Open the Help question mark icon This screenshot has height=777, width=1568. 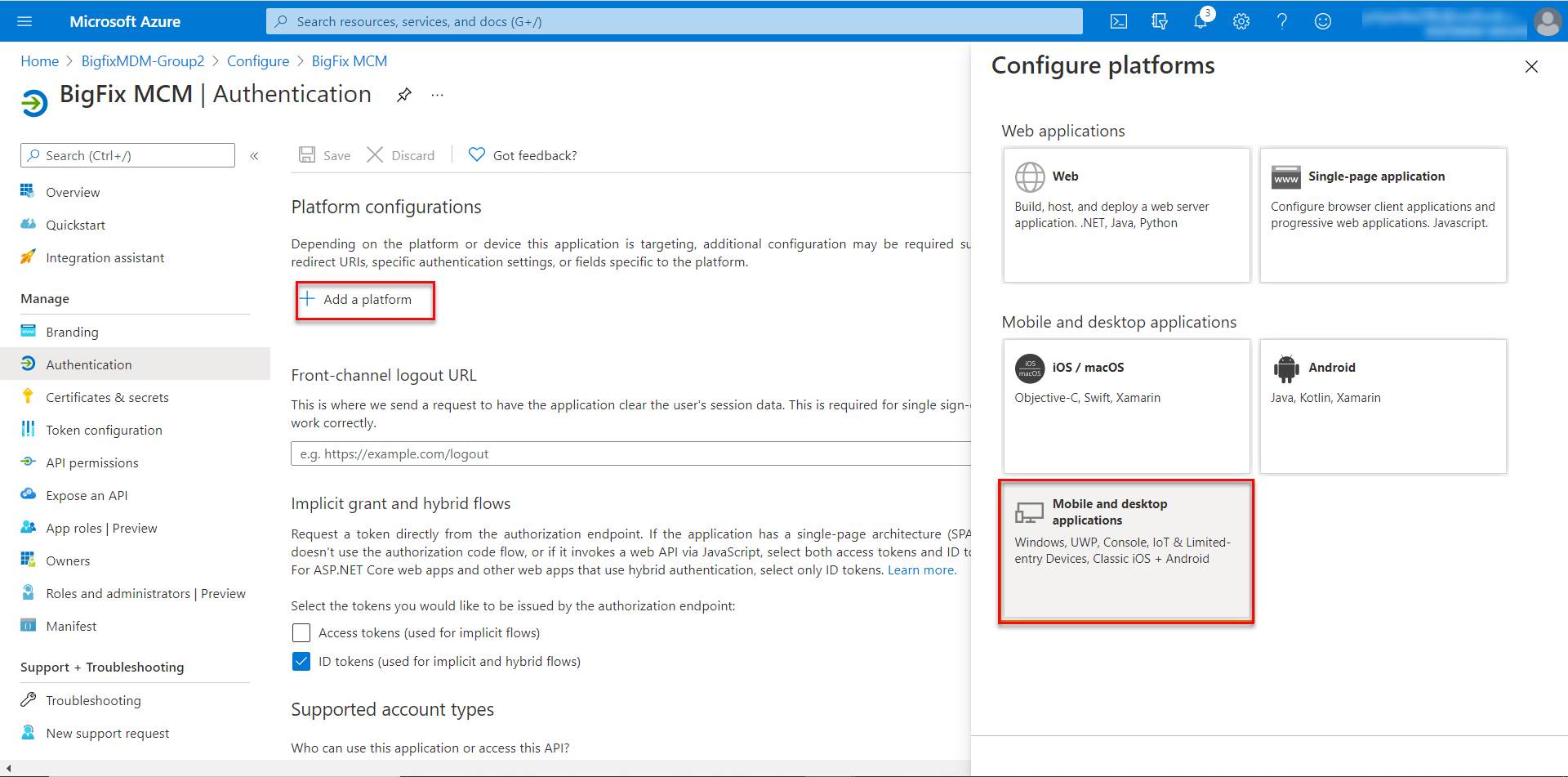[x=1282, y=21]
